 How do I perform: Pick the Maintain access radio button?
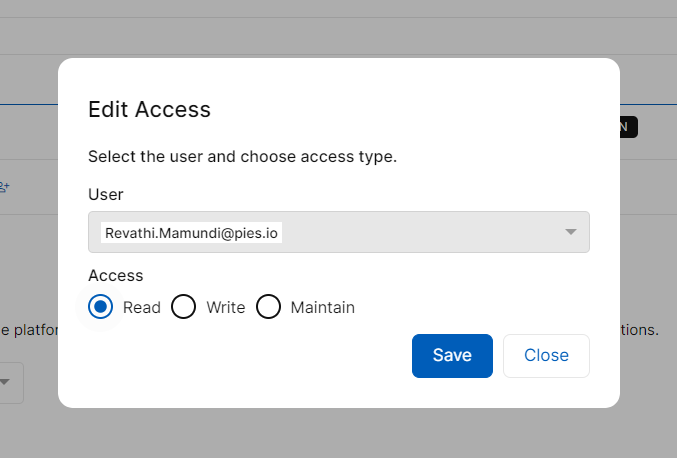coord(268,306)
